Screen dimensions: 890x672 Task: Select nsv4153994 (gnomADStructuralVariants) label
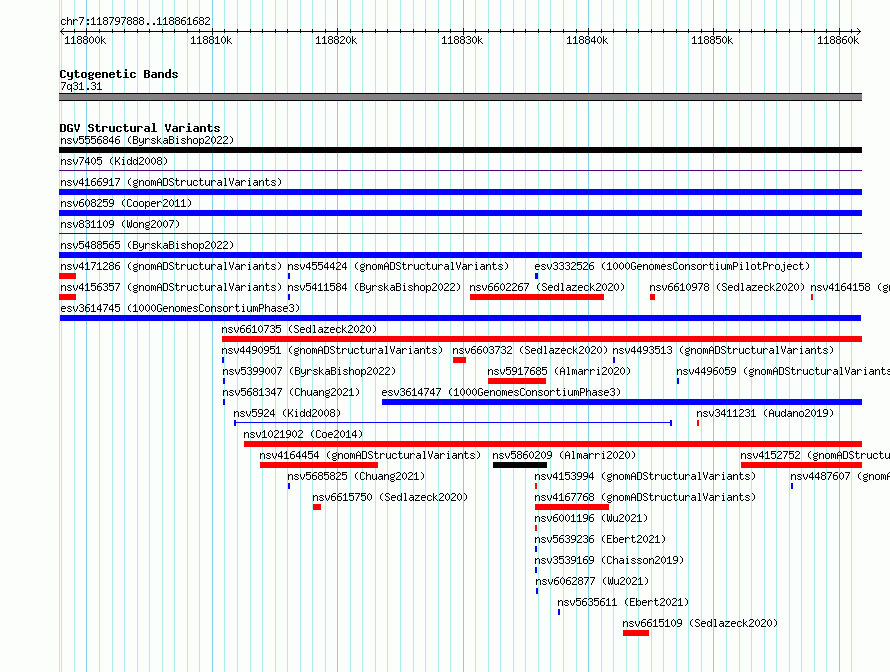click(x=645, y=476)
